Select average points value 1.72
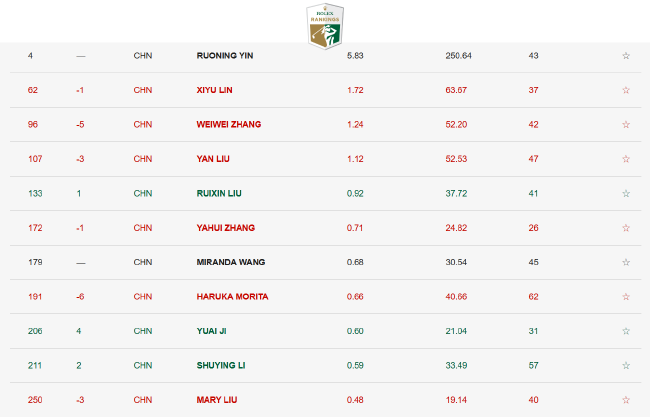The image size is (650, 417). click(355, 90)
